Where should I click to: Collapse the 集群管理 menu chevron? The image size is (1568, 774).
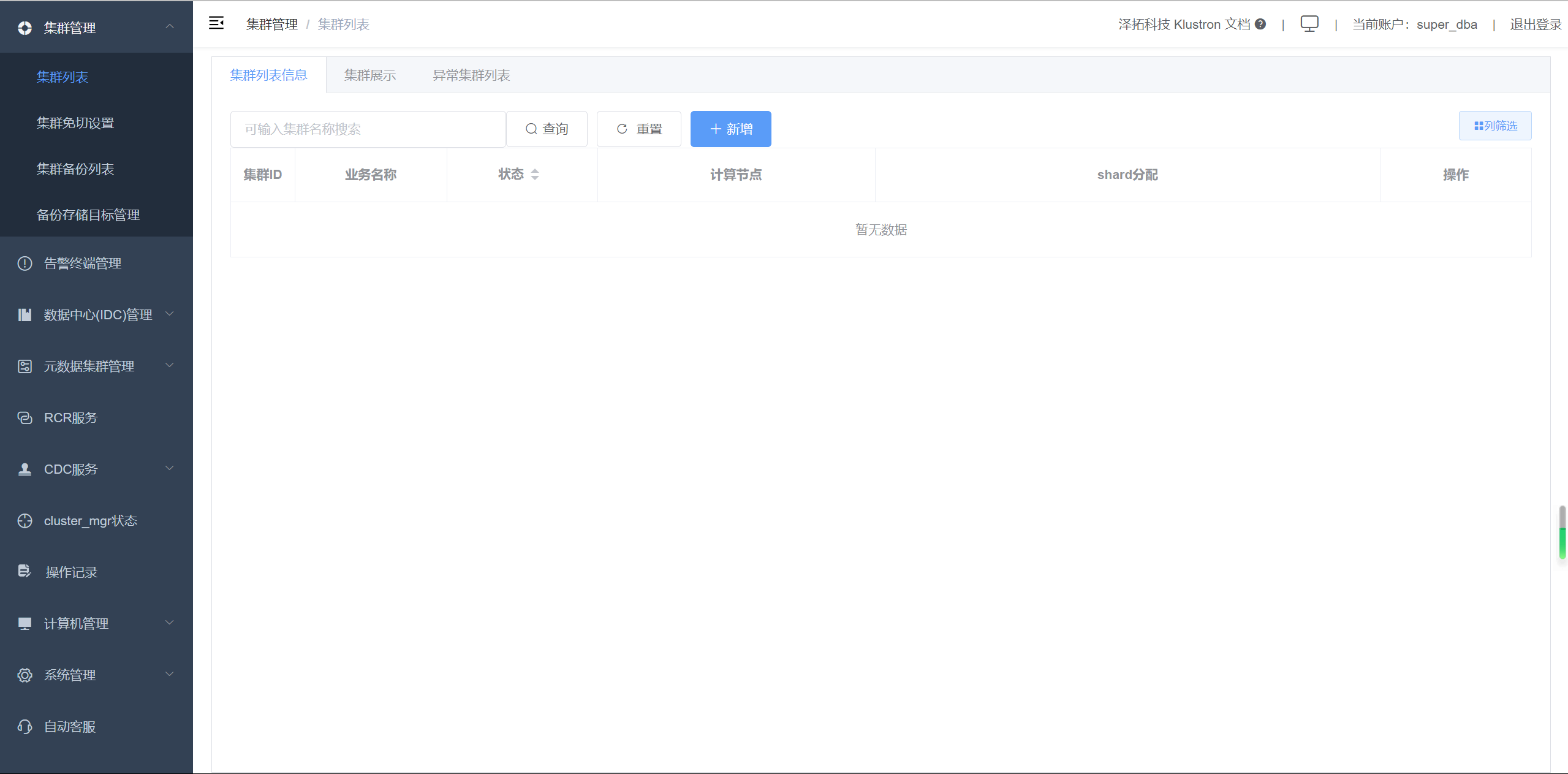pyautogui.click(x=170, y=26)
